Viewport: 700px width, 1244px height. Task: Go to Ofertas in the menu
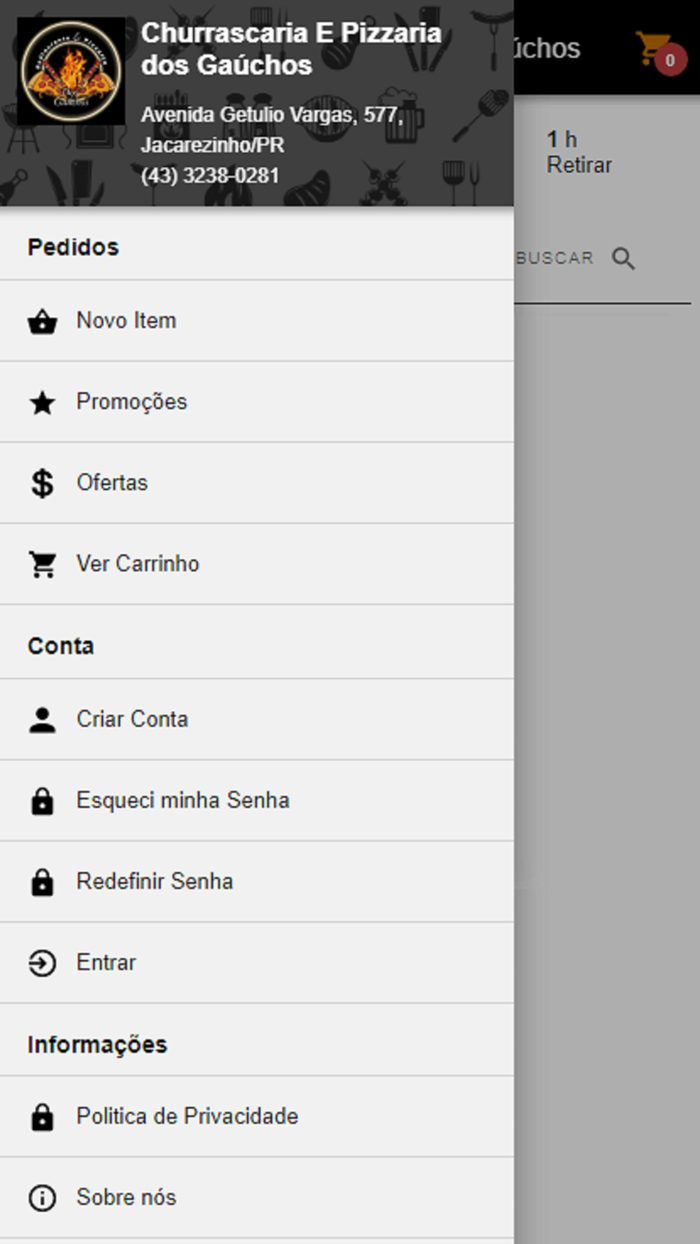(x=112, y=483)
